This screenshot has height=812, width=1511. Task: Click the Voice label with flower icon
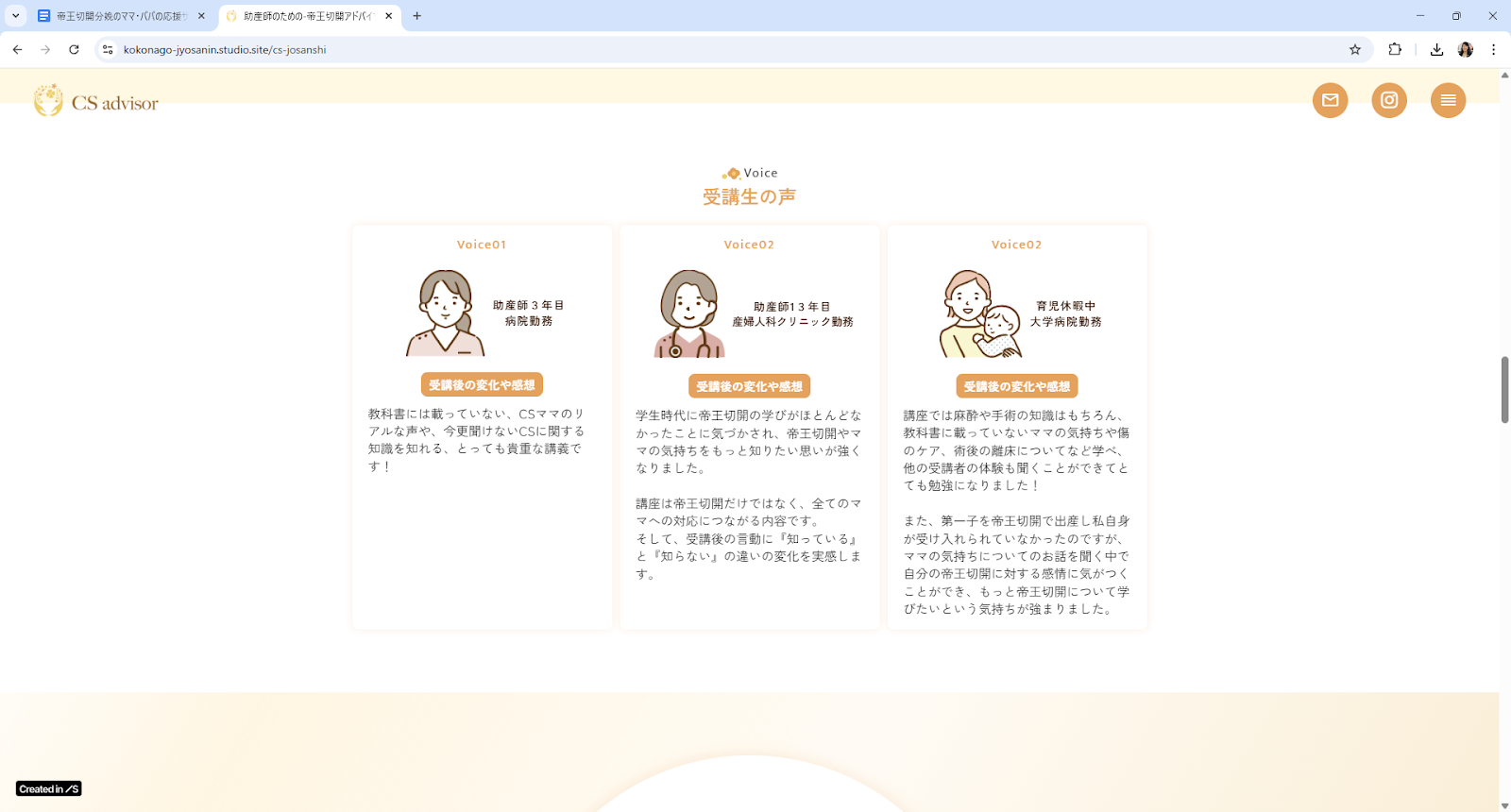coord(750,173)
